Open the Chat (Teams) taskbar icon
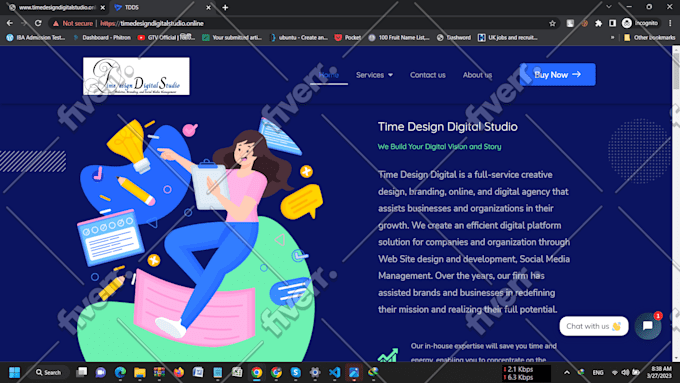The height and width of the screenshot is (383, 680). click(x=101, y=373)
